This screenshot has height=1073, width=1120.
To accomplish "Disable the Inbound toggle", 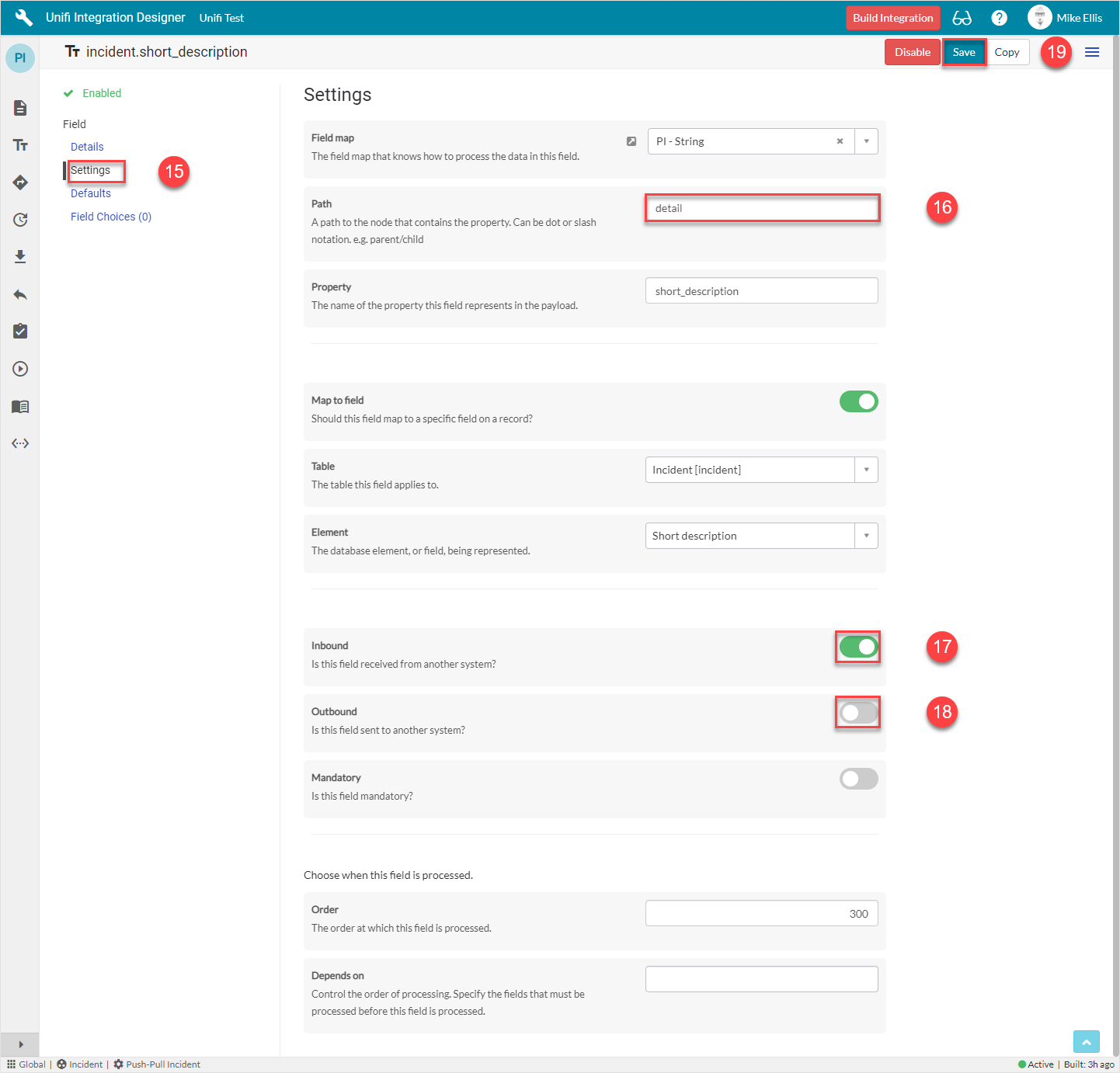I will point(858,647).
